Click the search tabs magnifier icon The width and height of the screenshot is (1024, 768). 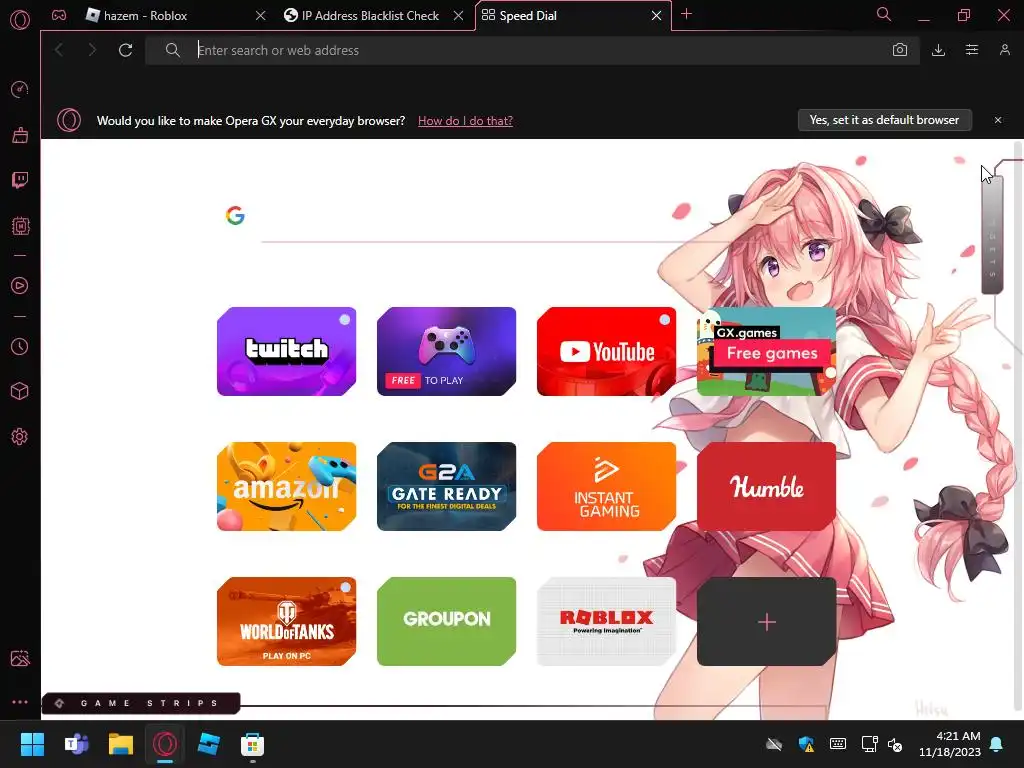pos(884,14)
